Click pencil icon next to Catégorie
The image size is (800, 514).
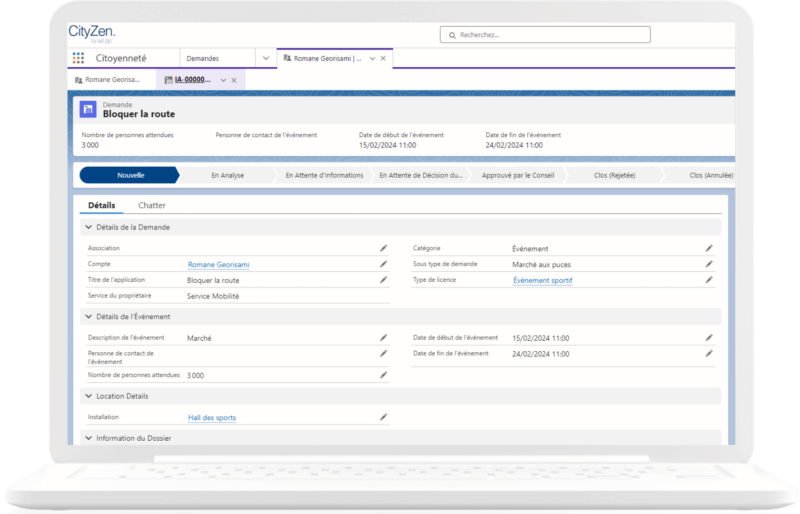[709, 247]
